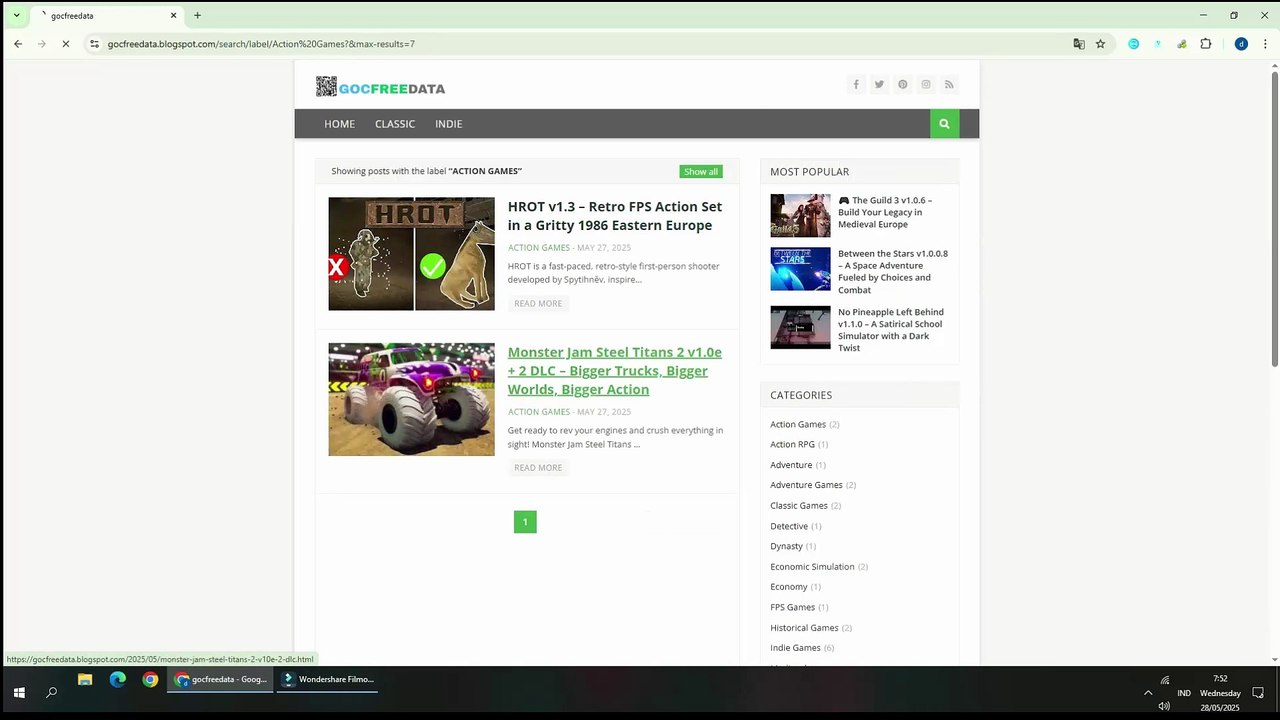The image size is (1280, 720).
Task: Select the gocfreedata browser tab
Action: point(108,16)
